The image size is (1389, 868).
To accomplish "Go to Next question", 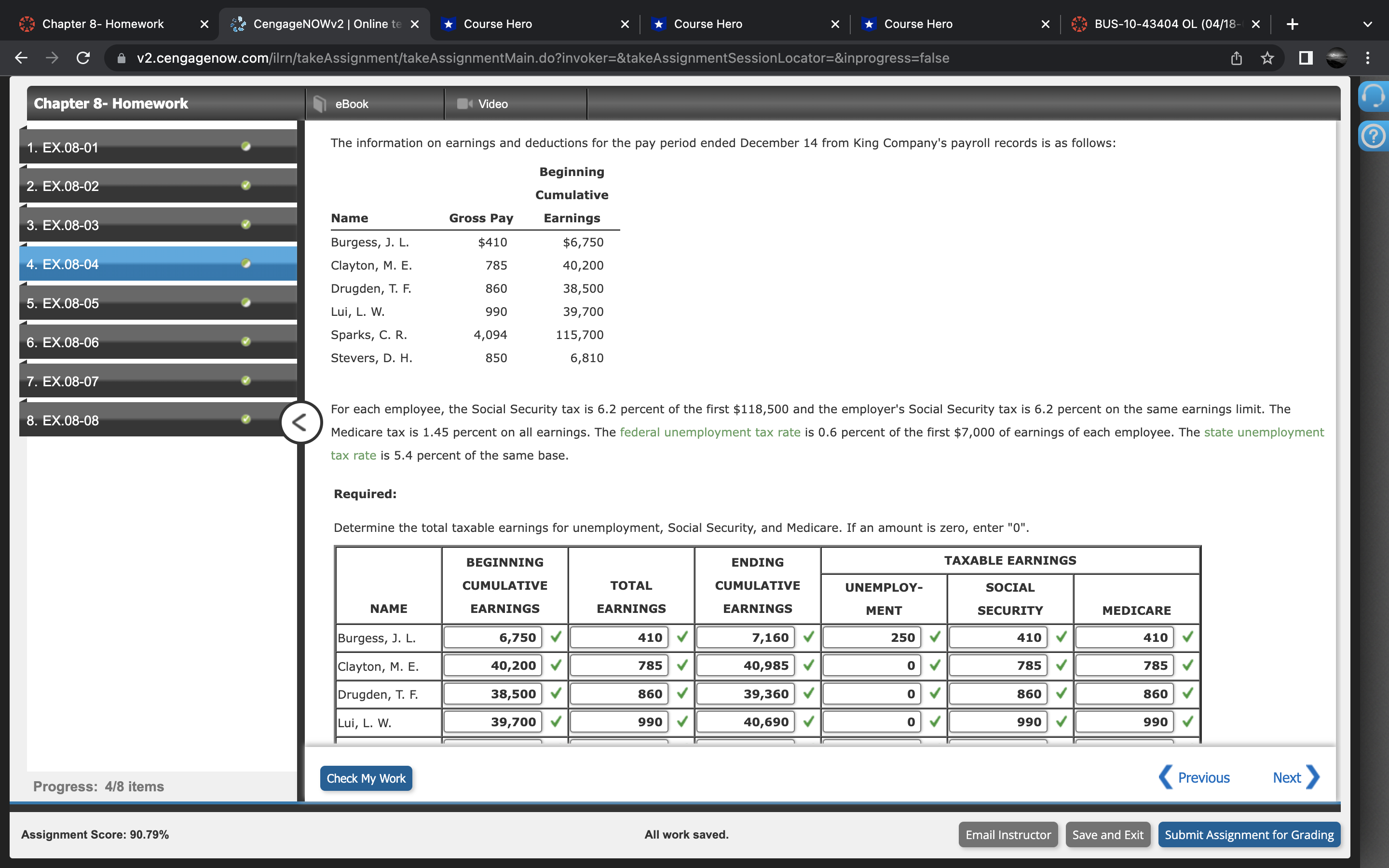I will (x=1295, y=778).
